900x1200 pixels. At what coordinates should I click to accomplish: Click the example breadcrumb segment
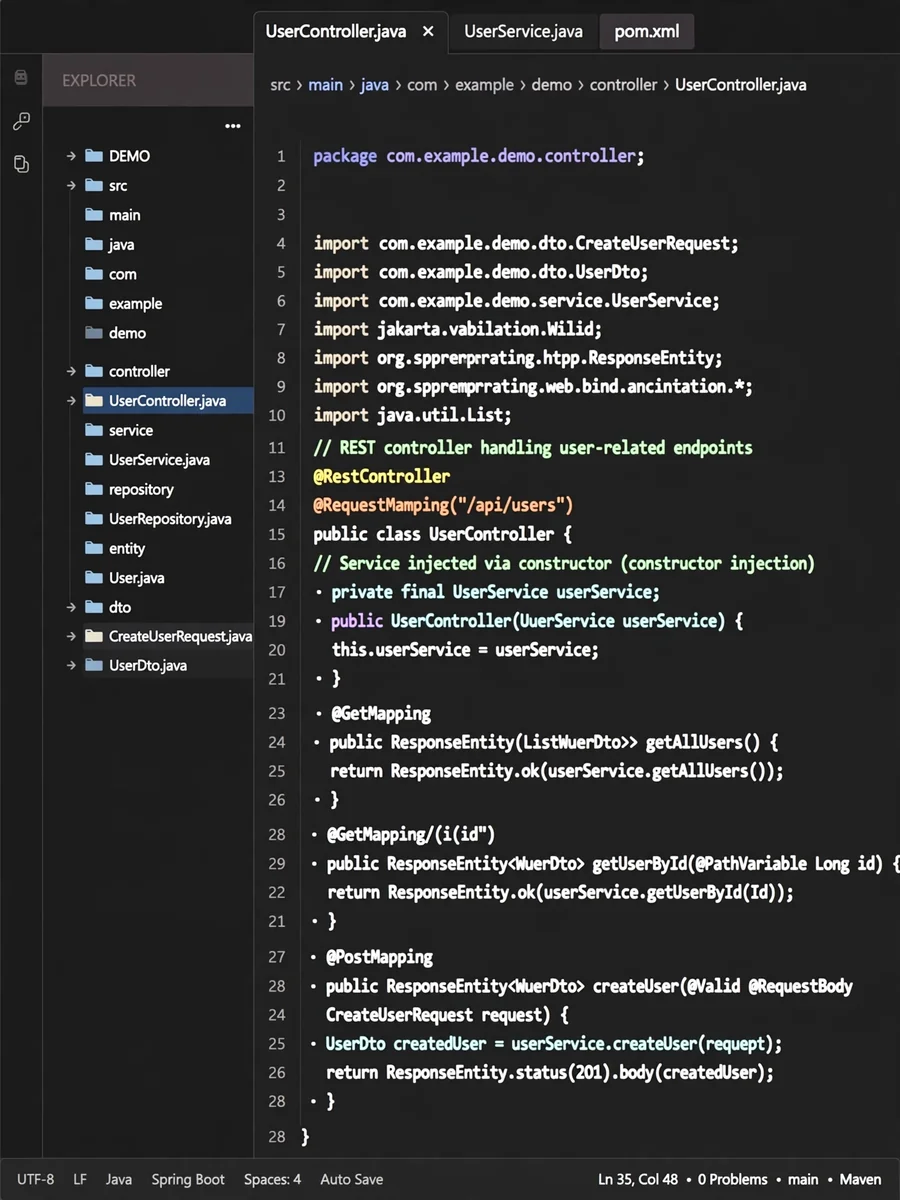[484, 85]
